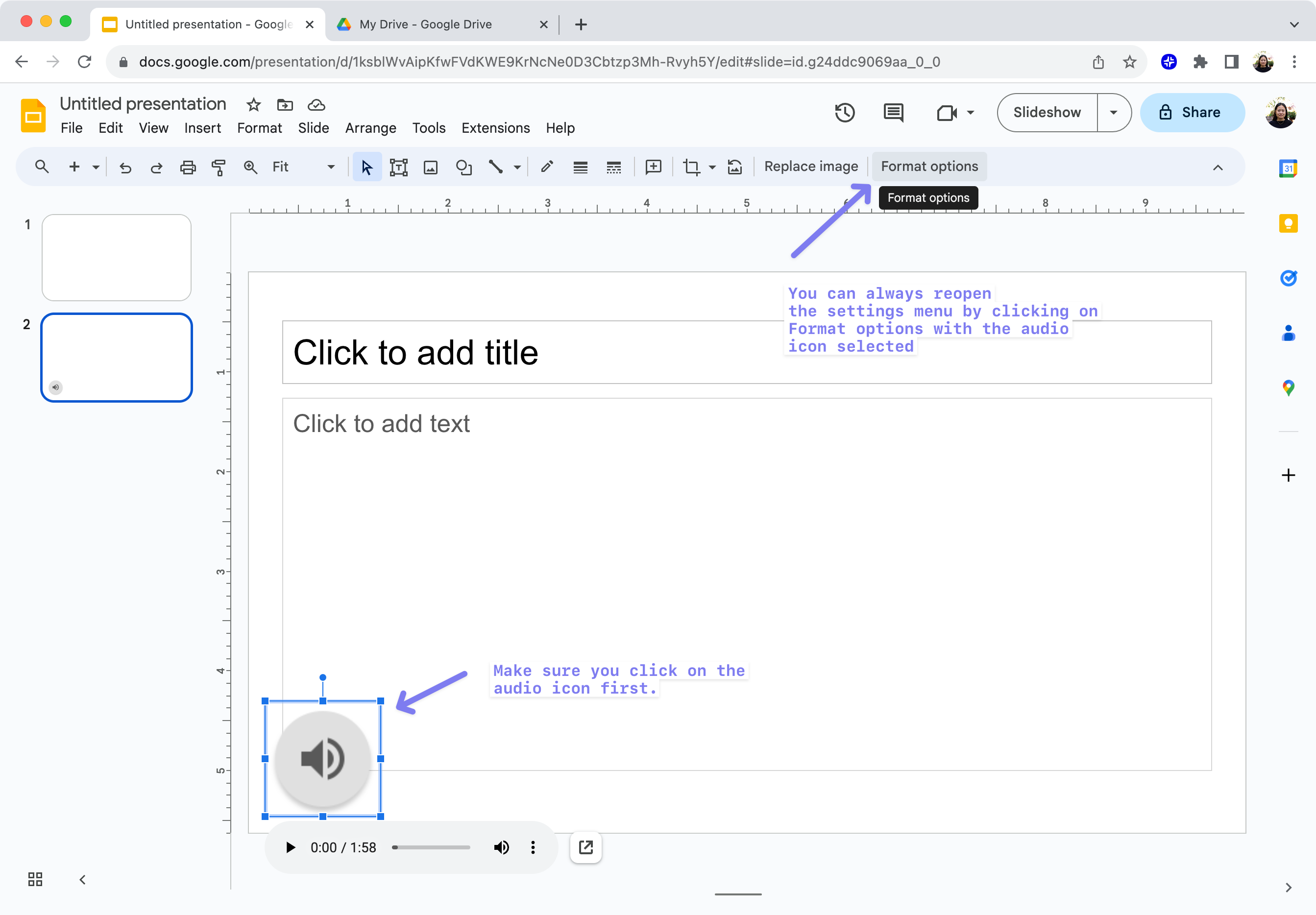The width and height of the screenshot is (1316, 915).
Task: Hide the menus with collapse chevron
Action: pyautogui.click(x=1218, y=168)
